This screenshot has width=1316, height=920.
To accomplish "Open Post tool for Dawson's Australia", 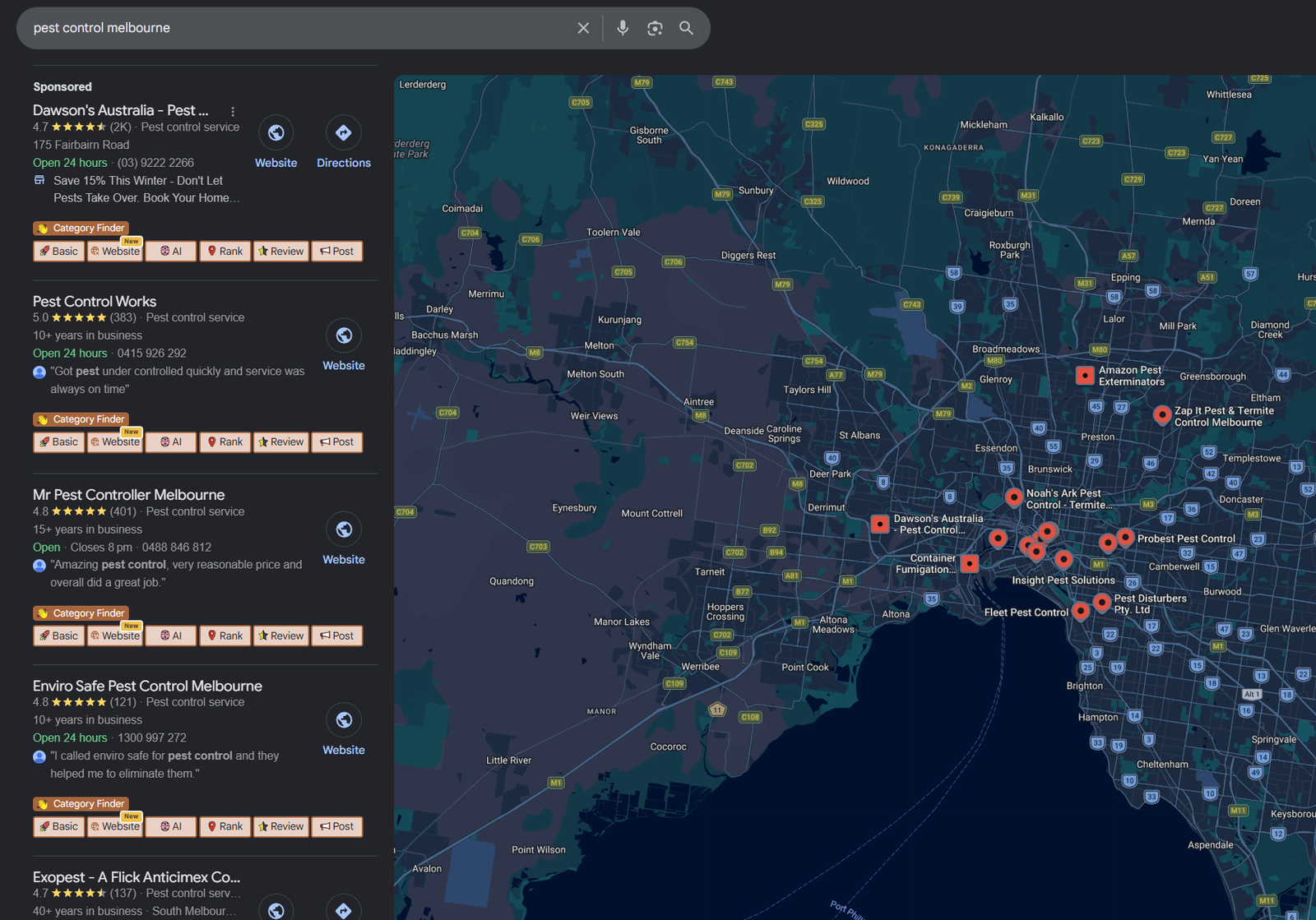I will [337, 252].
